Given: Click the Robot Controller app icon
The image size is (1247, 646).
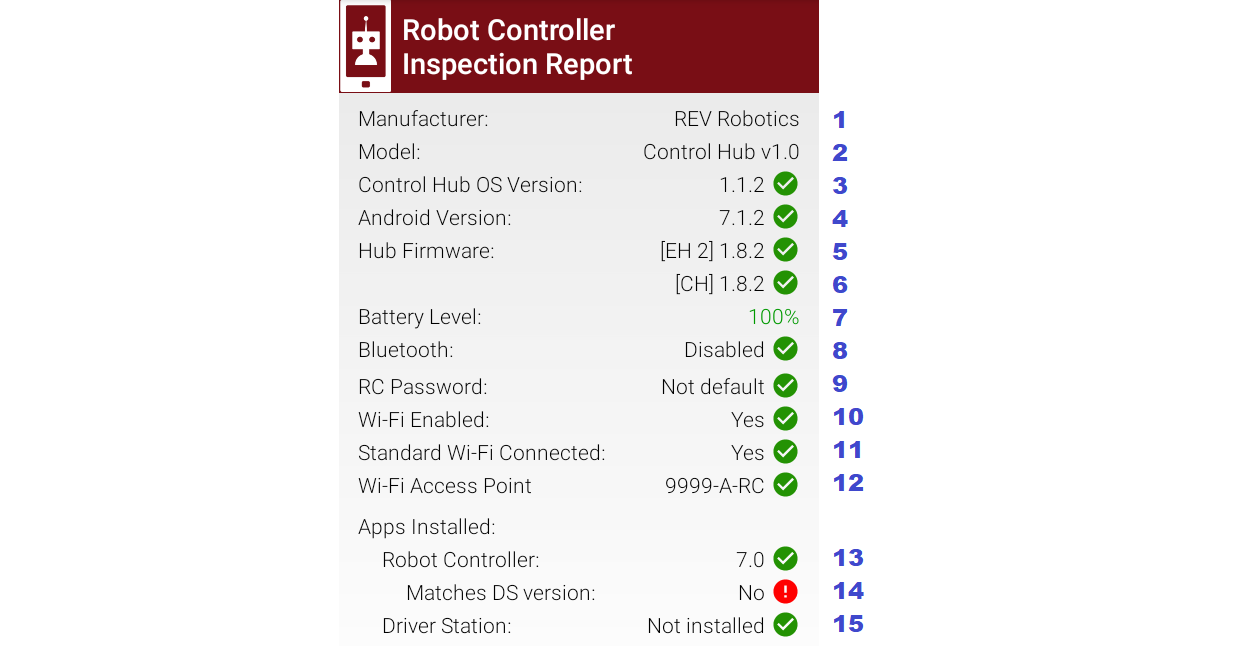Looking at the screenshot, I should 365,47.
